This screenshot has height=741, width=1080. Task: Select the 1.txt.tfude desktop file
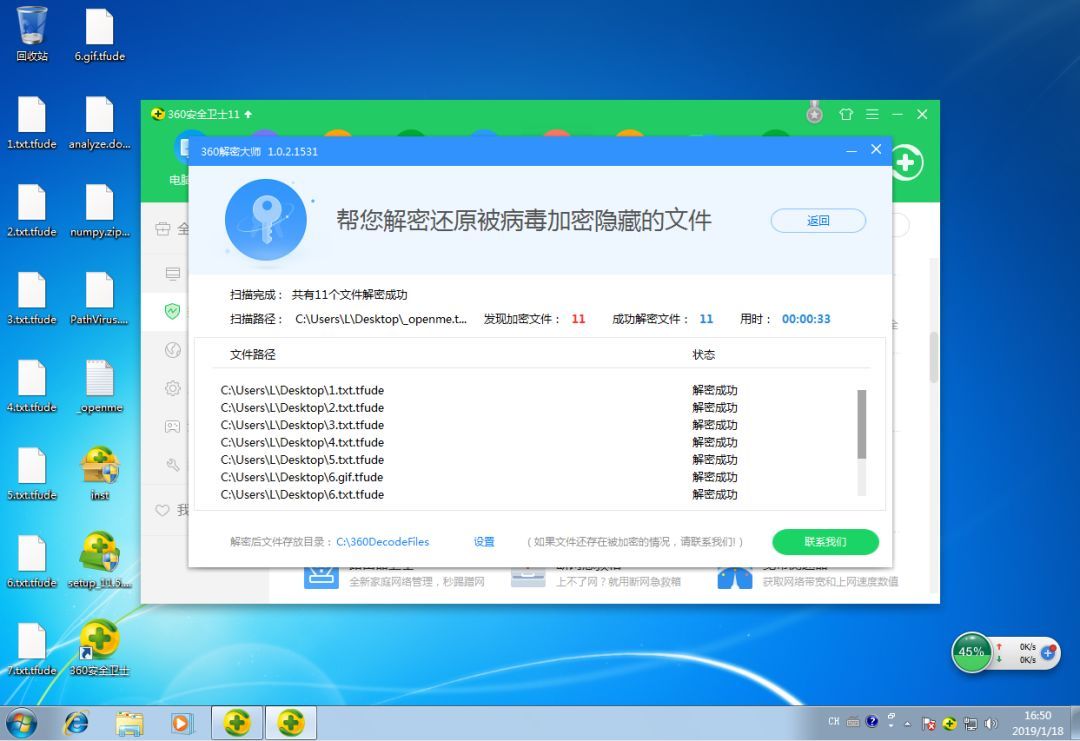point(32,122)
